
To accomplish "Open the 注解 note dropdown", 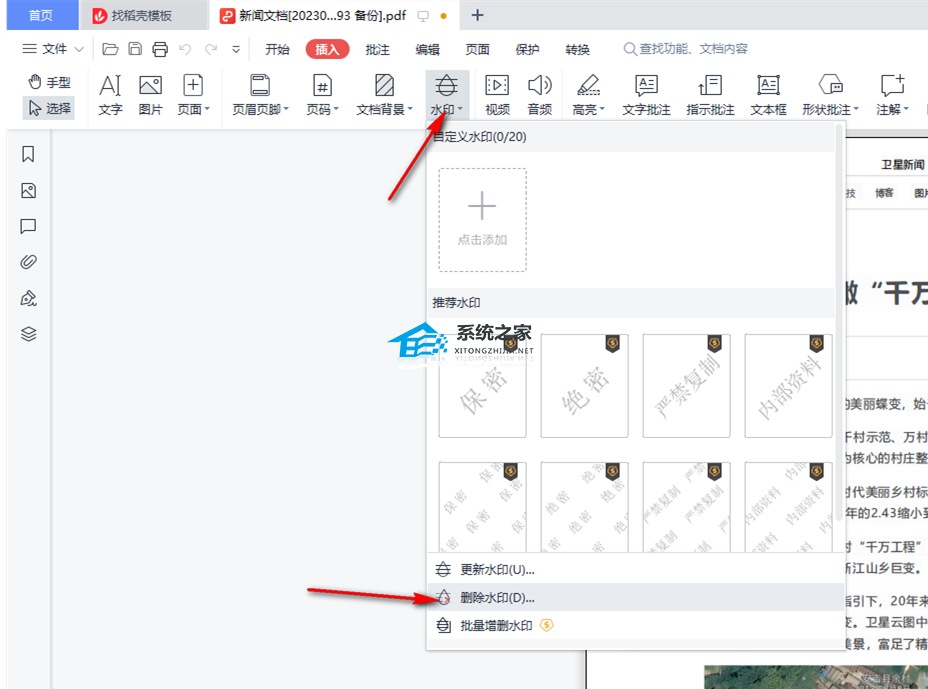I will (x=892, y=95).
